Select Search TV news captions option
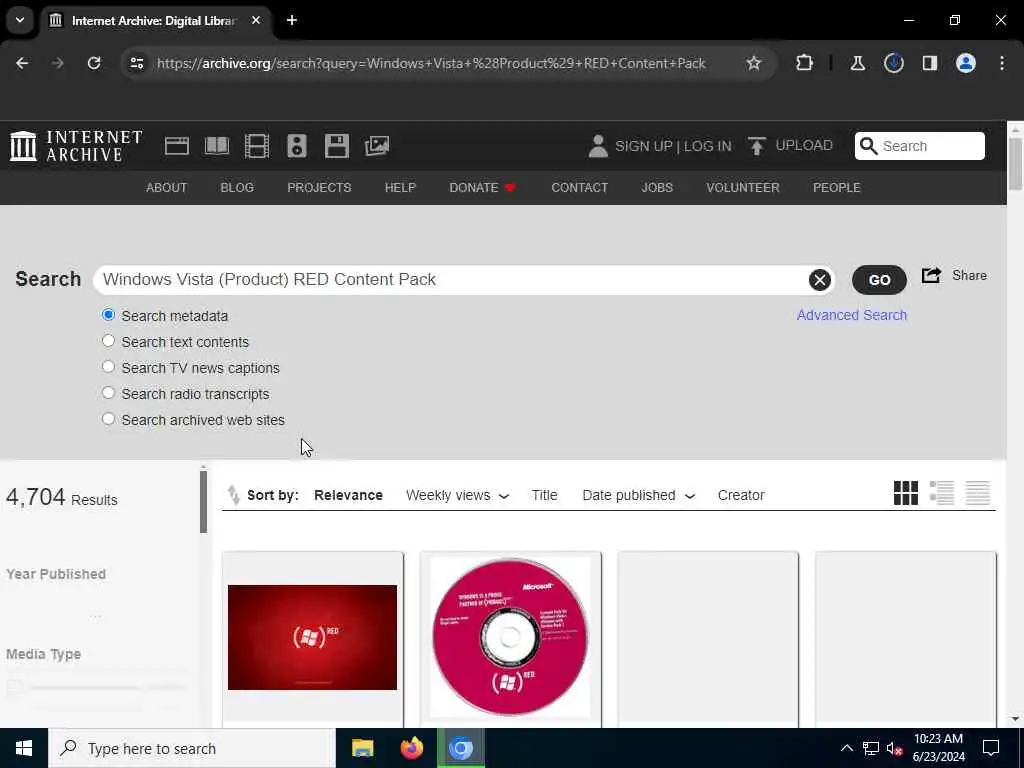This screenshot has height=768, width=1024. (x=108, y=367)
